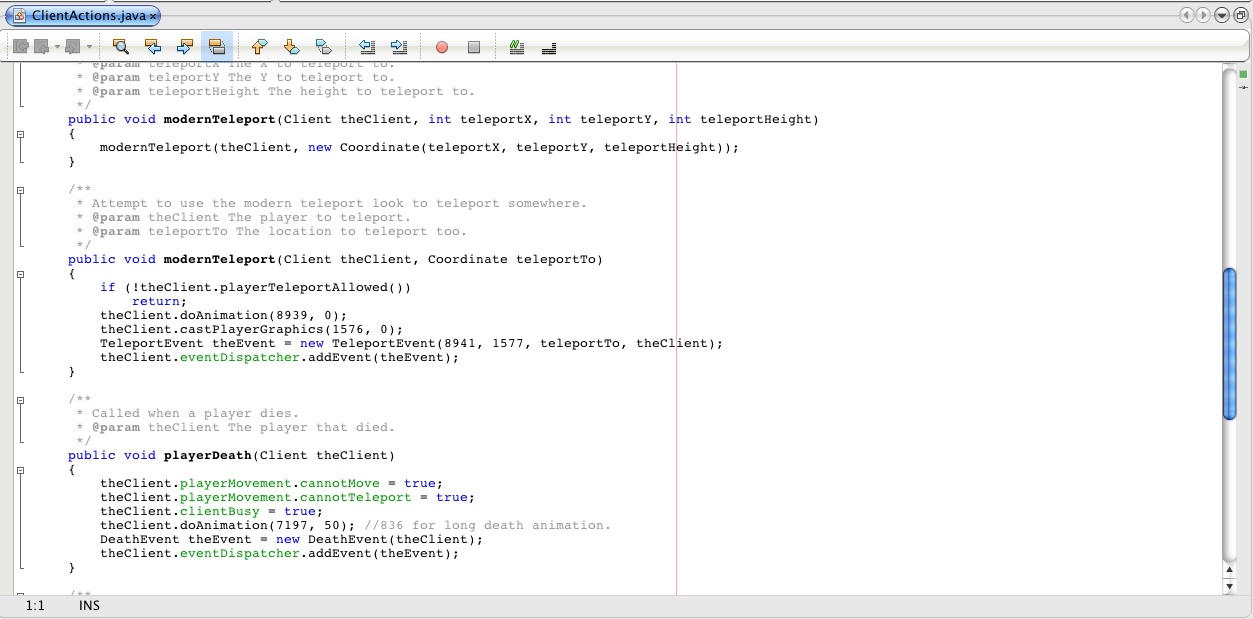Click the Forward navigation icon
This screenshot has height=619, width=1253.
pos(73,46)
